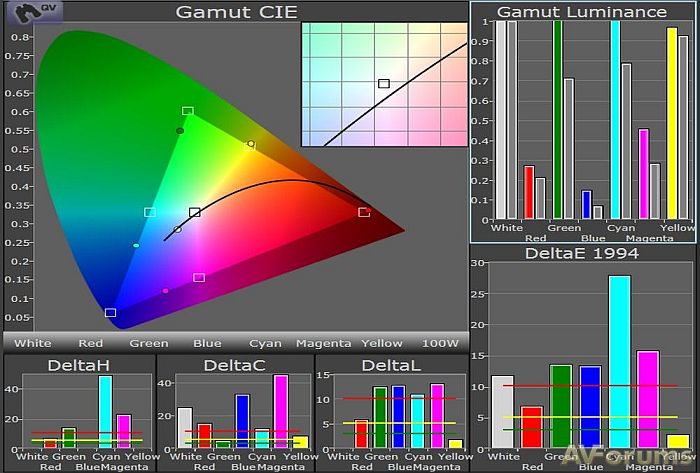Click the QV binoculars quick view icon
The image size is (700, 473).
click(x=20, y=12)
